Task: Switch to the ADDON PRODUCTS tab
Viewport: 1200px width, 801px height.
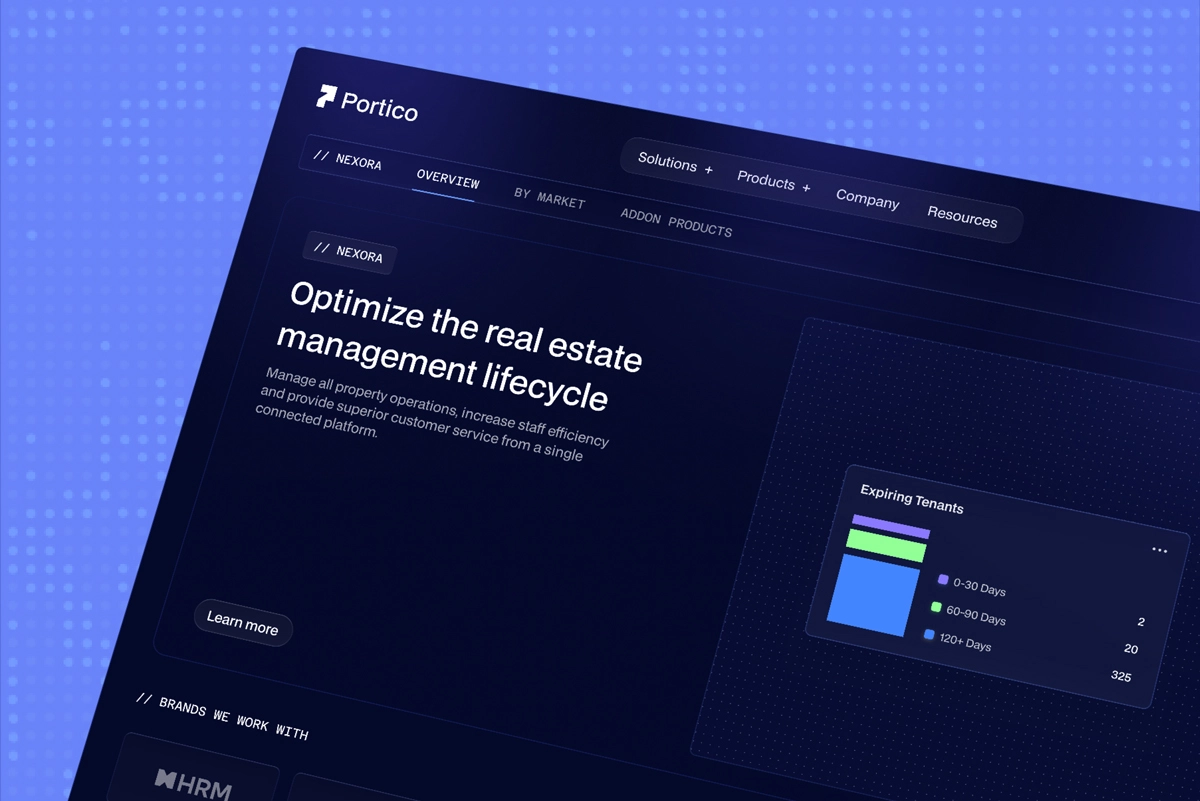Action: (676, 222)
